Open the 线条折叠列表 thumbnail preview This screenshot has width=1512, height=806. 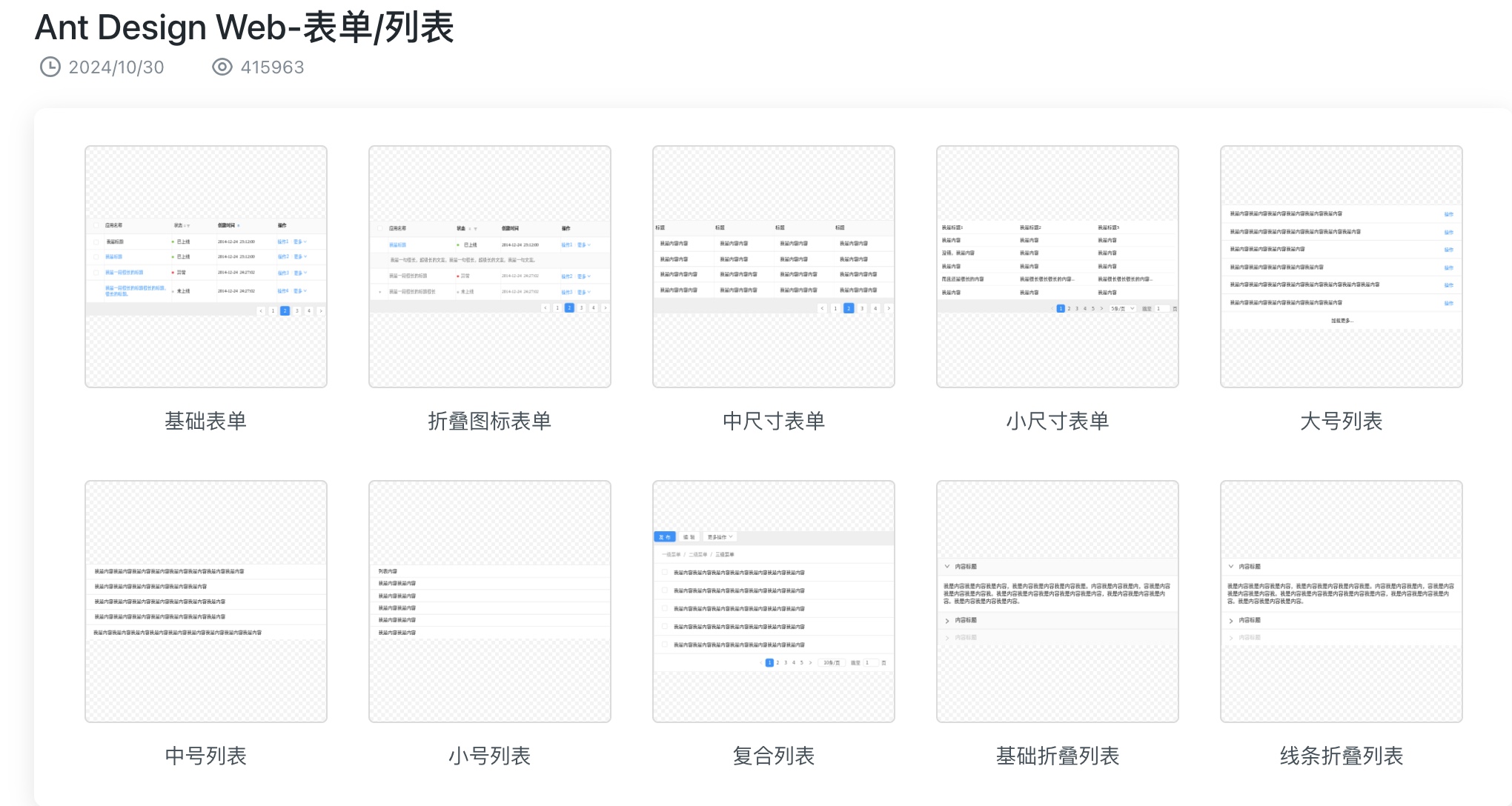coord(1342,602)
